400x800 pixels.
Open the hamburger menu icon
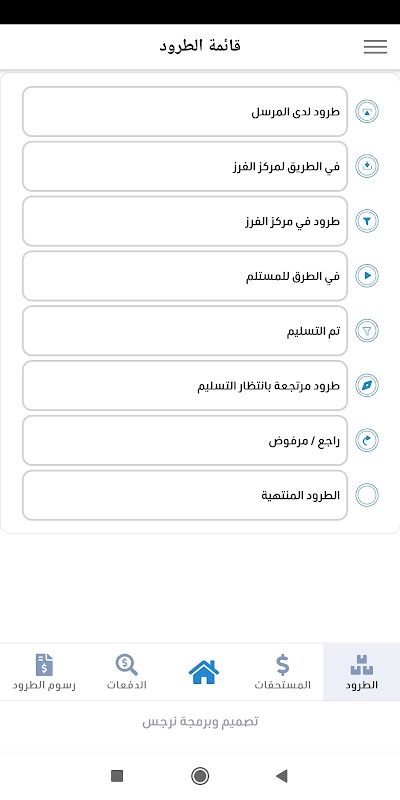click(375, 46)
